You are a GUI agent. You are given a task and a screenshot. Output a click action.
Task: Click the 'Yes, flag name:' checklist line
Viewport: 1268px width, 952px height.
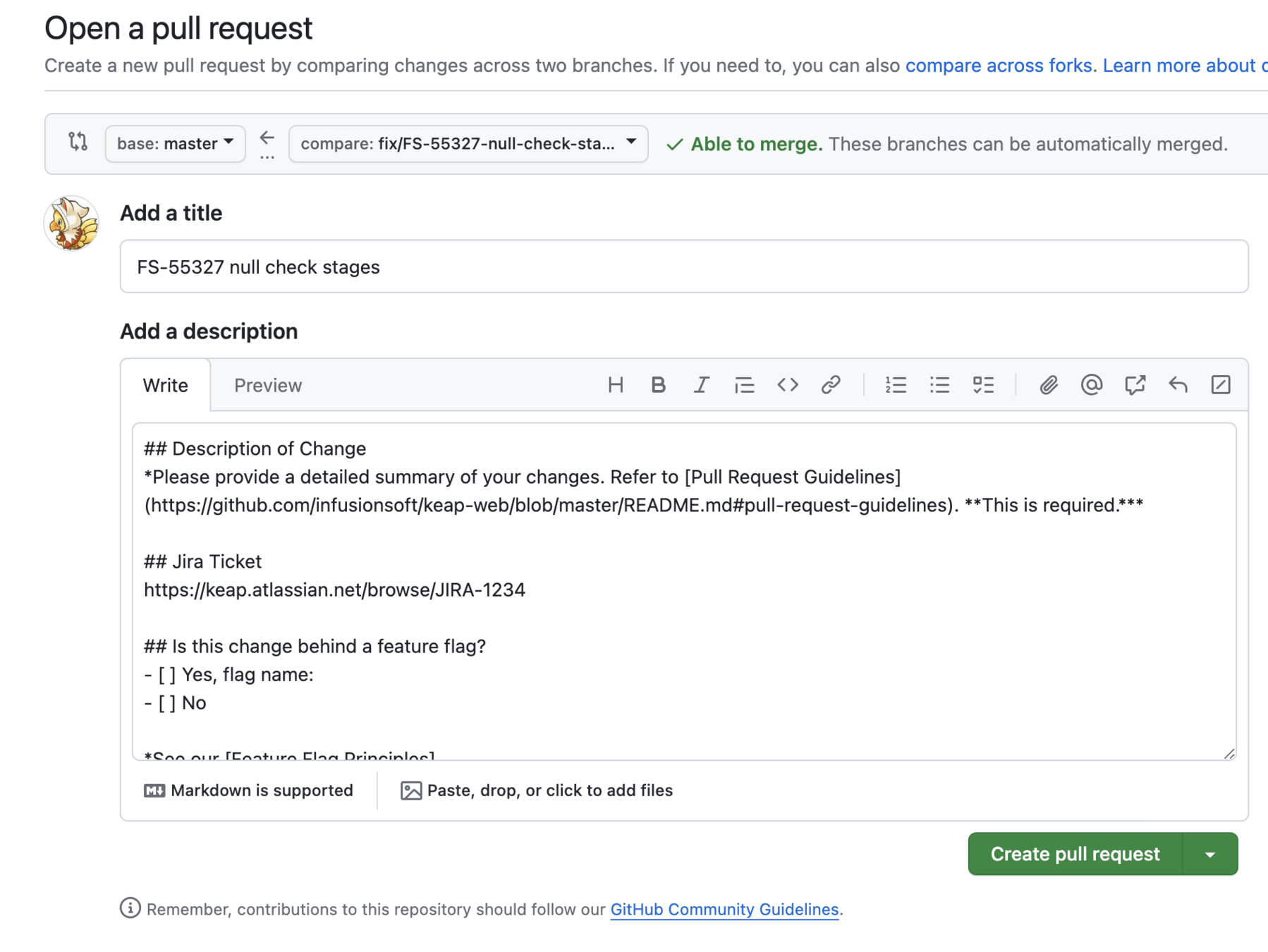(229, 675)
